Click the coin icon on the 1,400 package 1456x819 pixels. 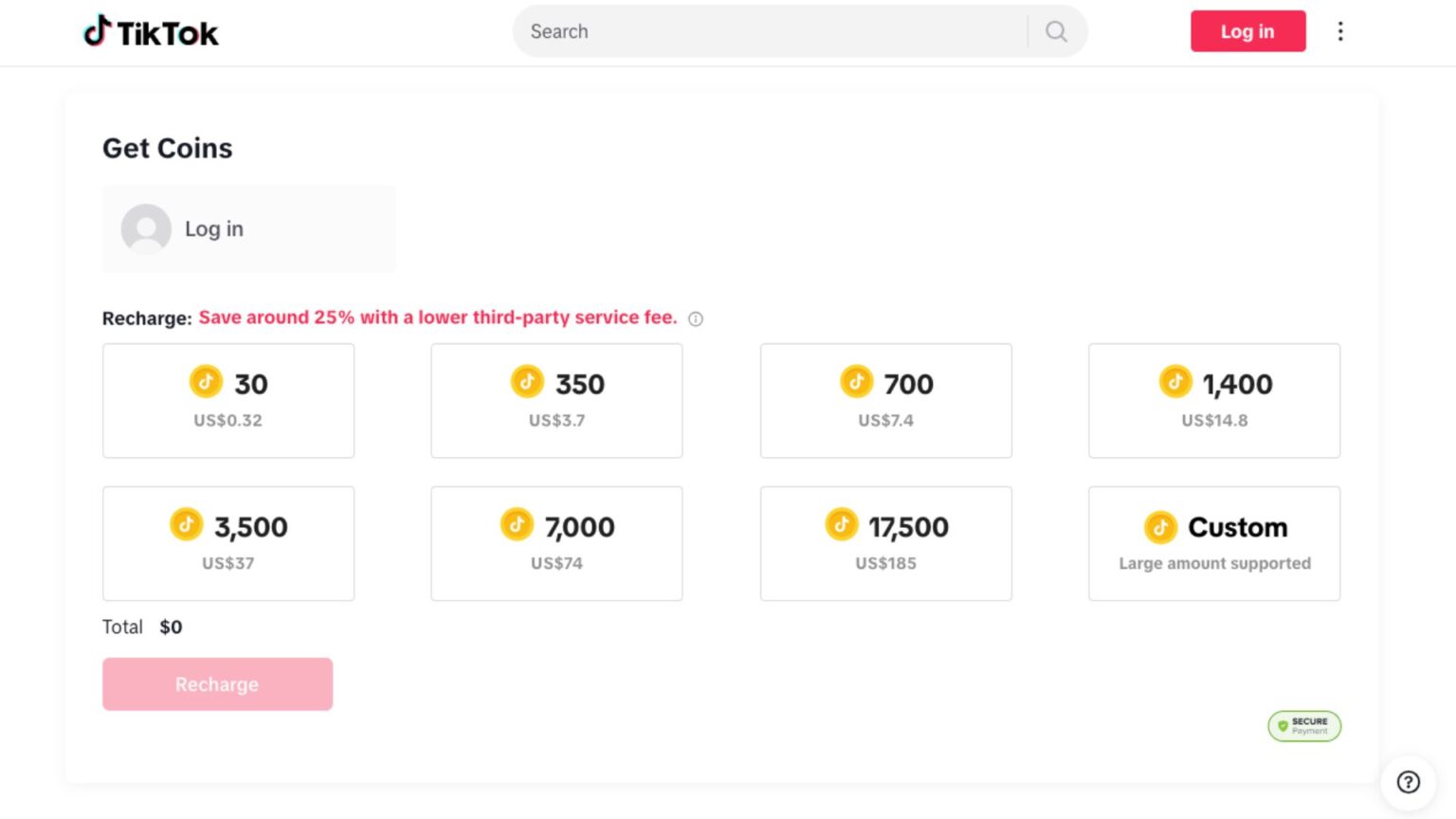point(1175,381)
